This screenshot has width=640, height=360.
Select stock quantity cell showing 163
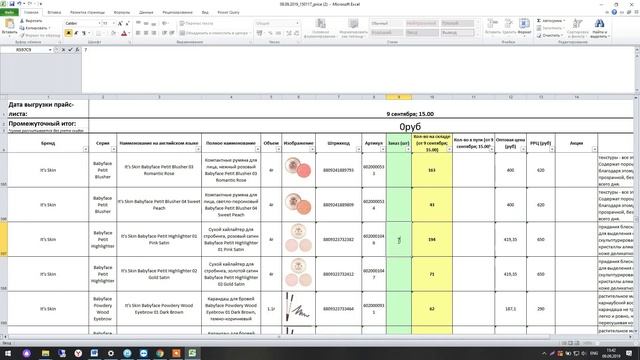click(432, 170)
